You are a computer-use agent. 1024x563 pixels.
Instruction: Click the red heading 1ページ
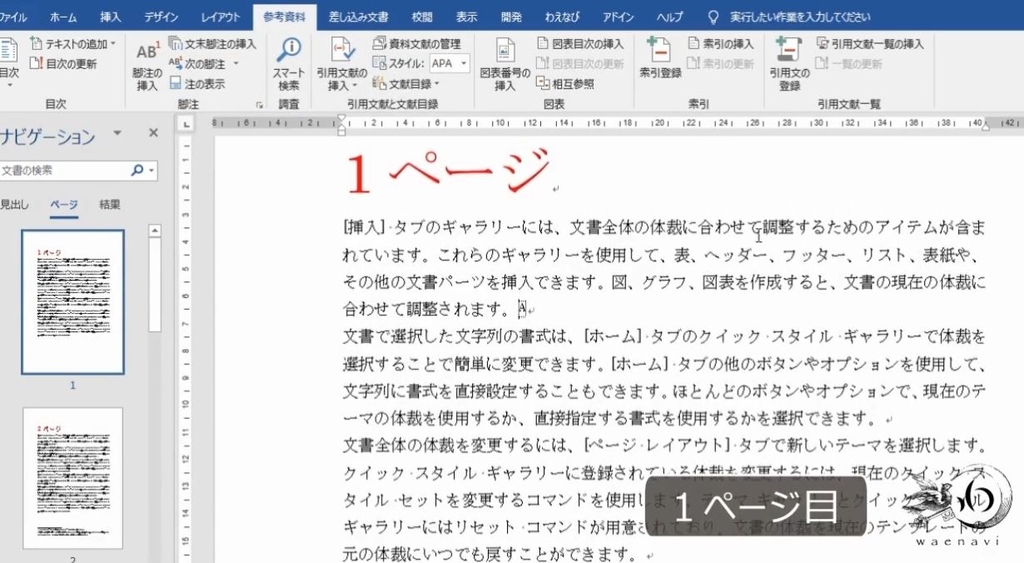click(x=447, y=171)
